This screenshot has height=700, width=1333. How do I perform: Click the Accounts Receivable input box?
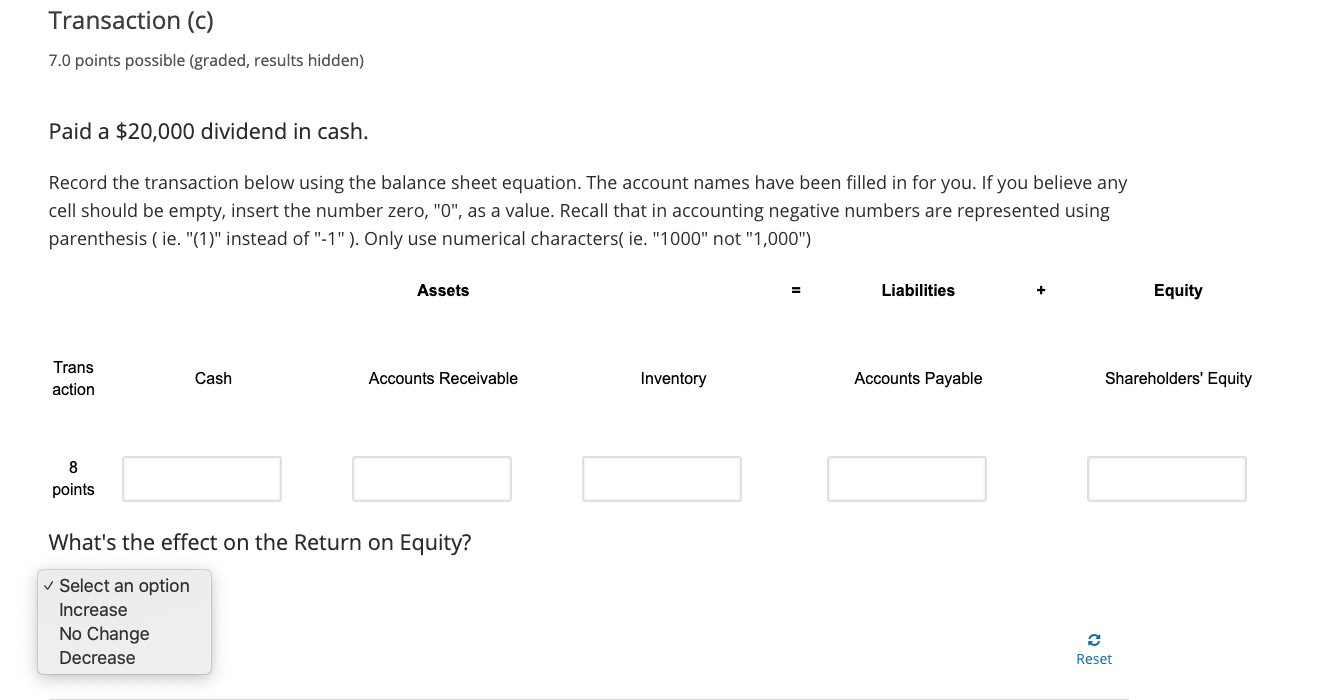[431, 478]
